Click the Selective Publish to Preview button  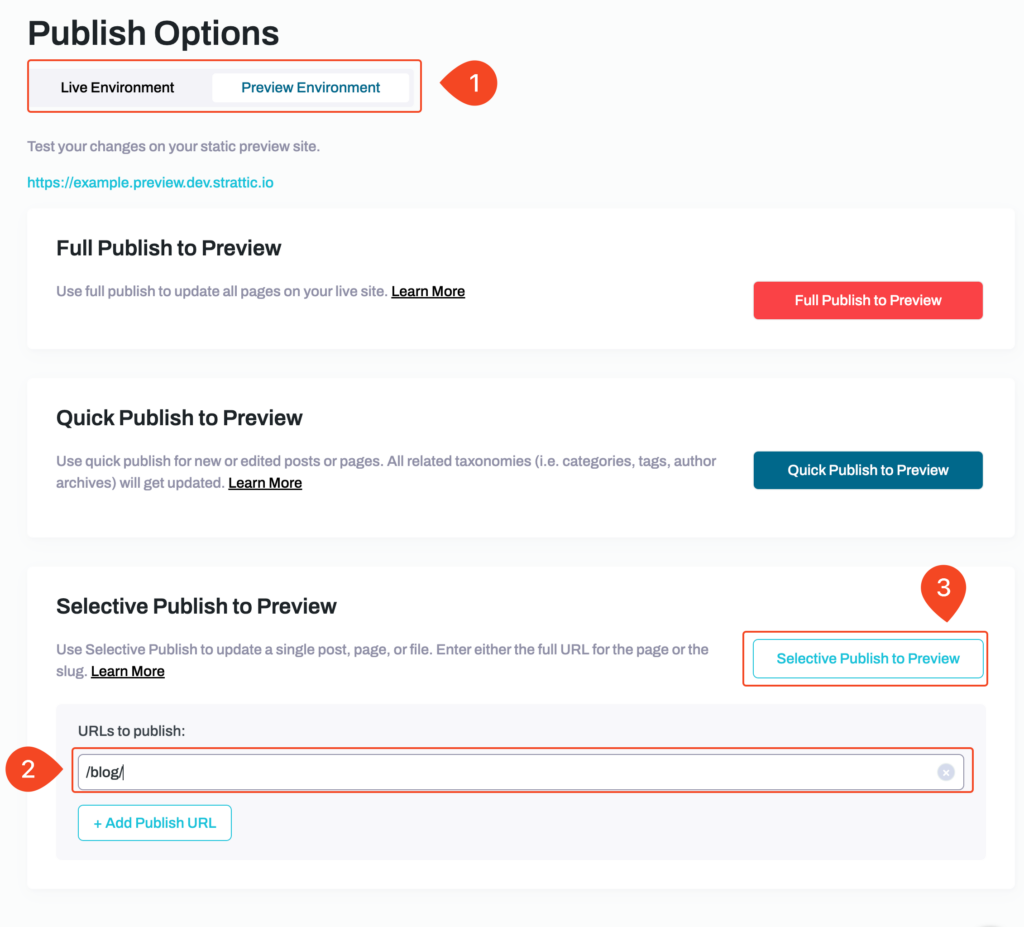coord(868,659)
